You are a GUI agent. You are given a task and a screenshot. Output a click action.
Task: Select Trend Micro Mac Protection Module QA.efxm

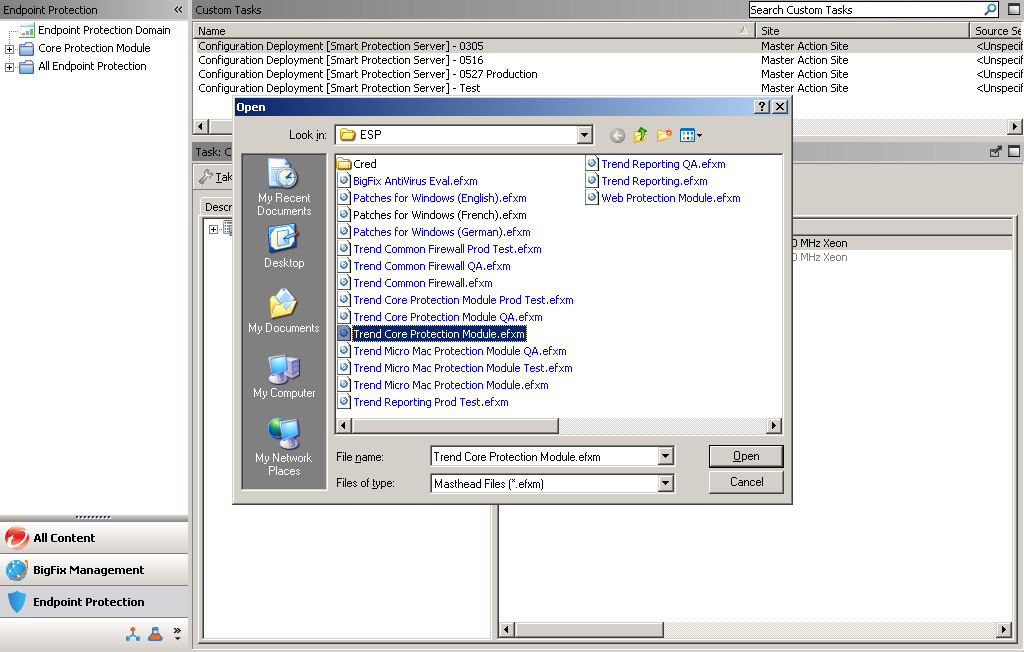pyautogui.click(x=452, y=351)
